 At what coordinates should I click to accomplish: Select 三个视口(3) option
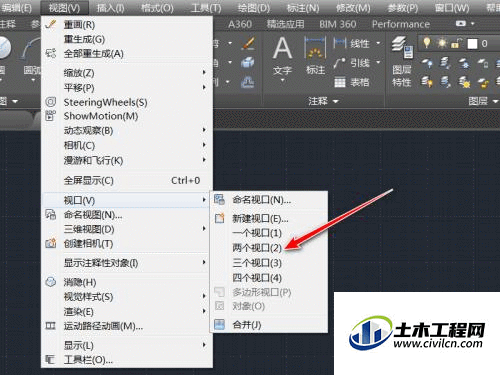pos(269,263)
